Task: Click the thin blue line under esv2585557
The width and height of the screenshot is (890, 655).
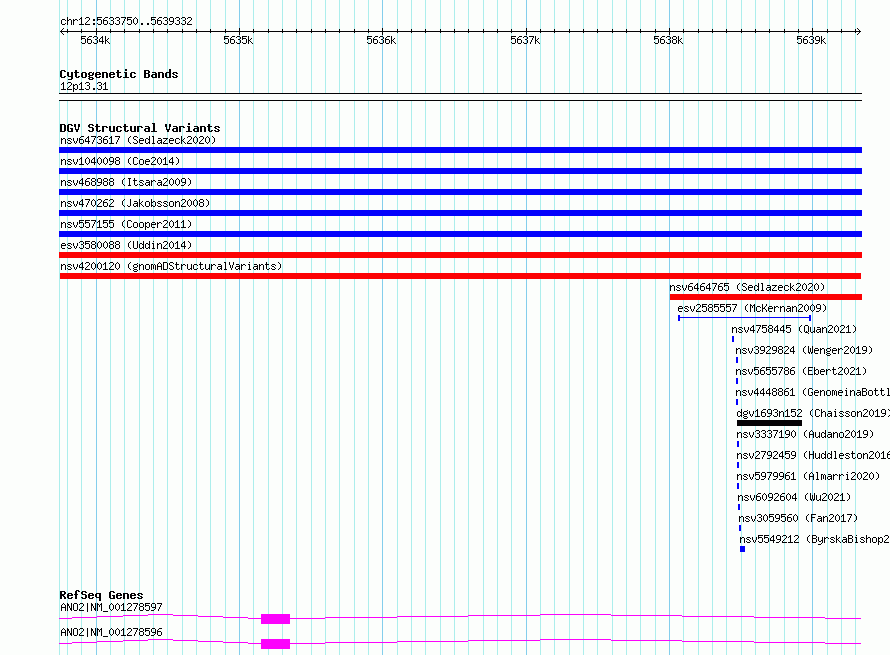Action: pyautogui.click(x=745, y=318)
